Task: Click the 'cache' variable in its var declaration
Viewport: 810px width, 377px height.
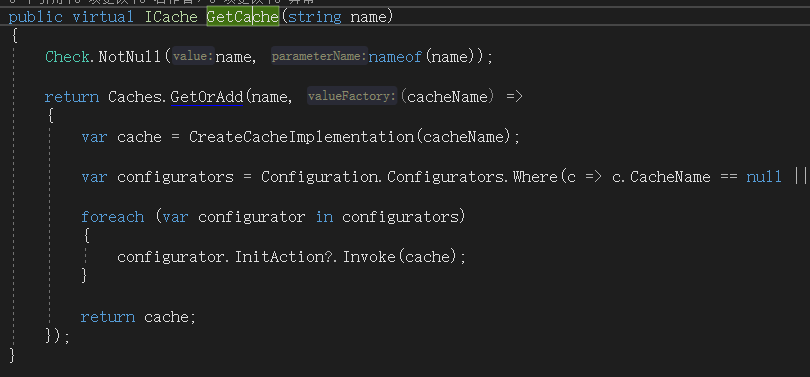Action: pyautogui.click(x=139, y=137)
